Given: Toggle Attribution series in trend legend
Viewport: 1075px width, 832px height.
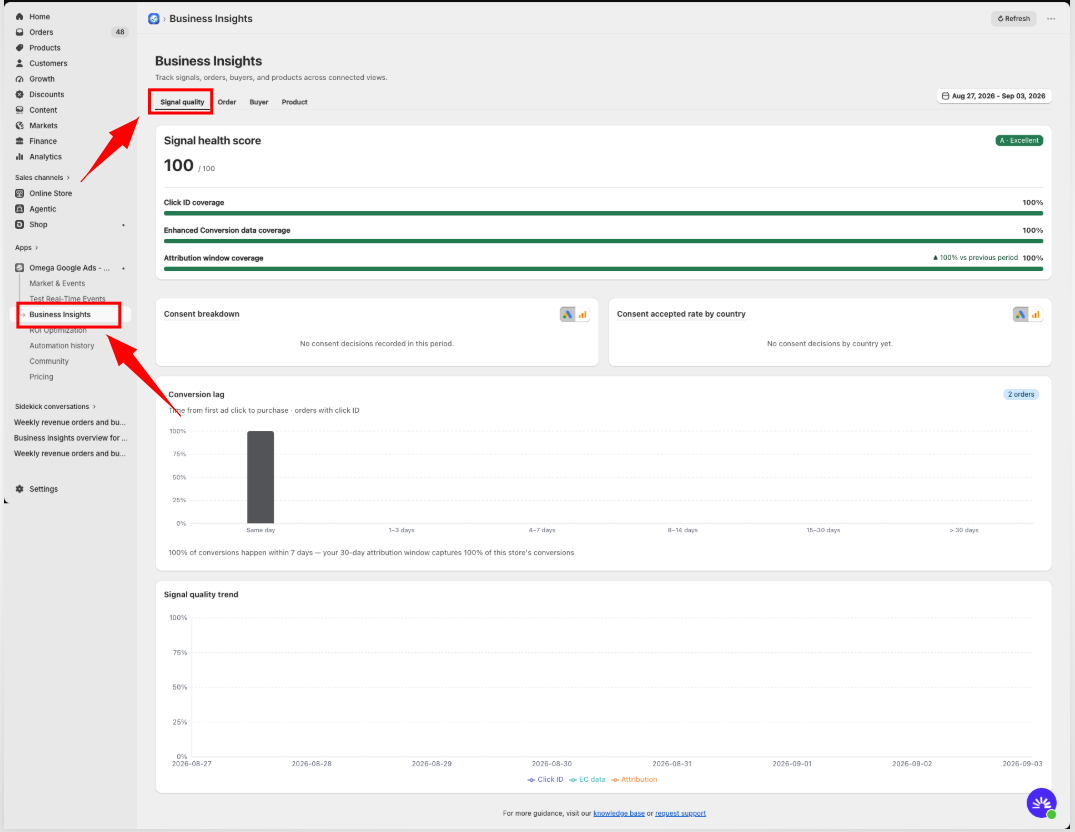Looking at the screenshot, I should [634, 779].
